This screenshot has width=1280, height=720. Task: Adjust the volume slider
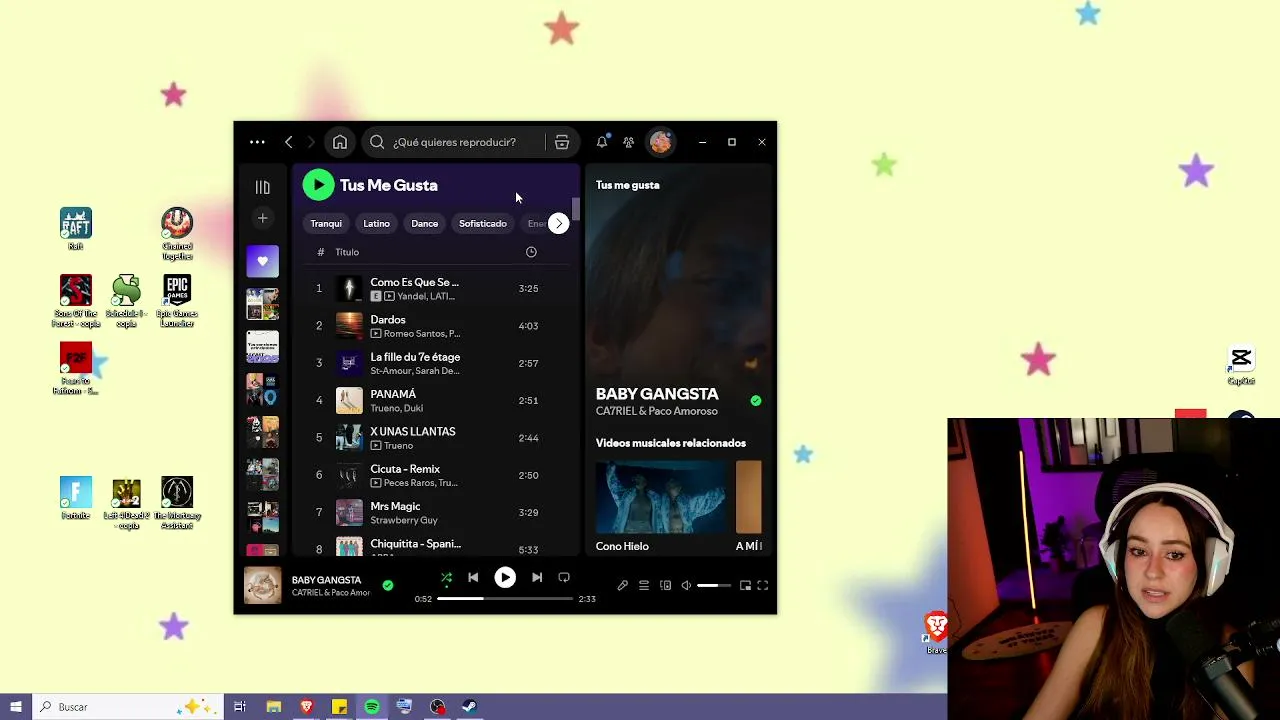714,586
